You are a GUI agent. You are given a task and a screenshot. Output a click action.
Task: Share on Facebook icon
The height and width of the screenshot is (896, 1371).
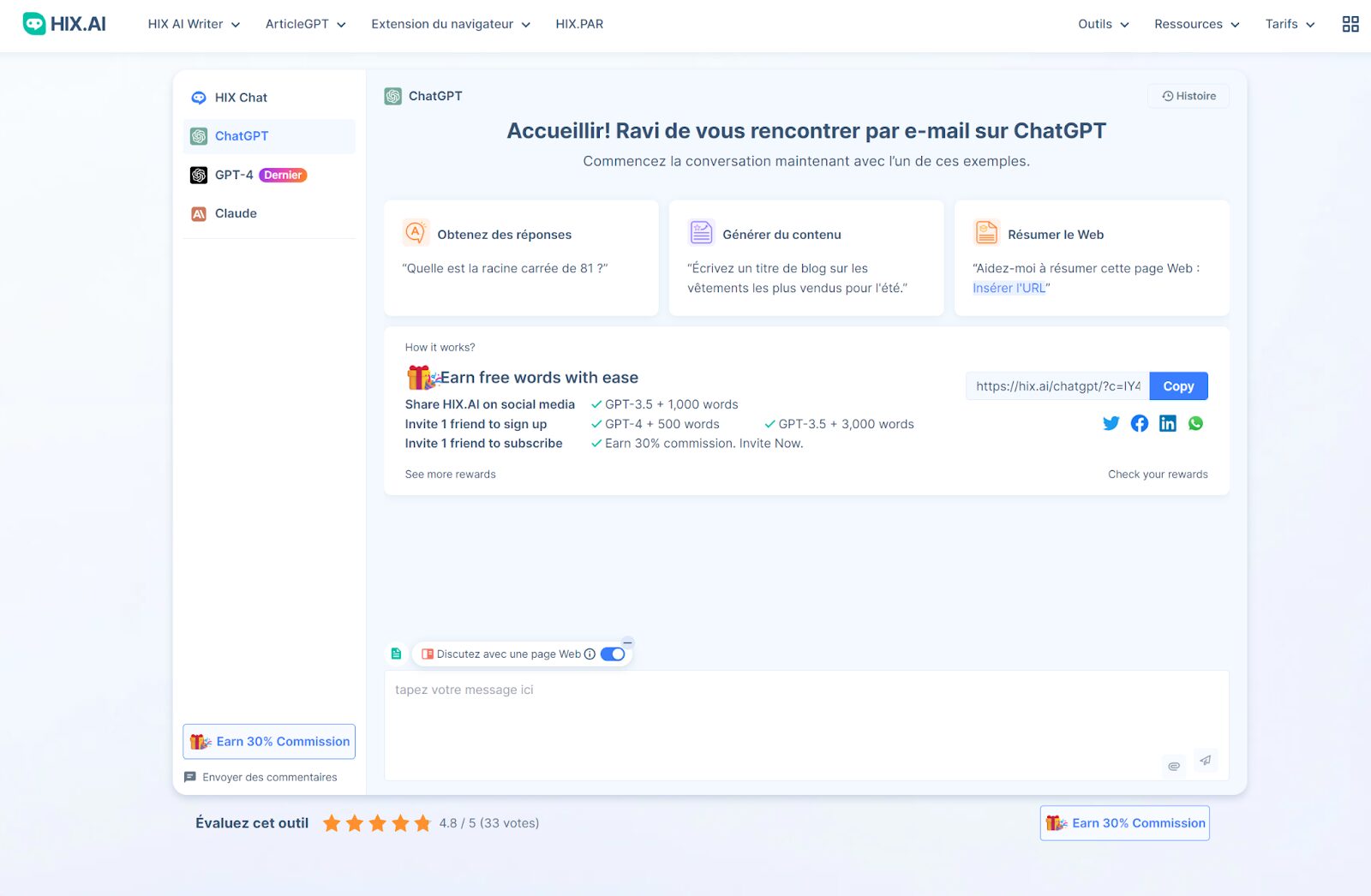(x=1139, y=423)
